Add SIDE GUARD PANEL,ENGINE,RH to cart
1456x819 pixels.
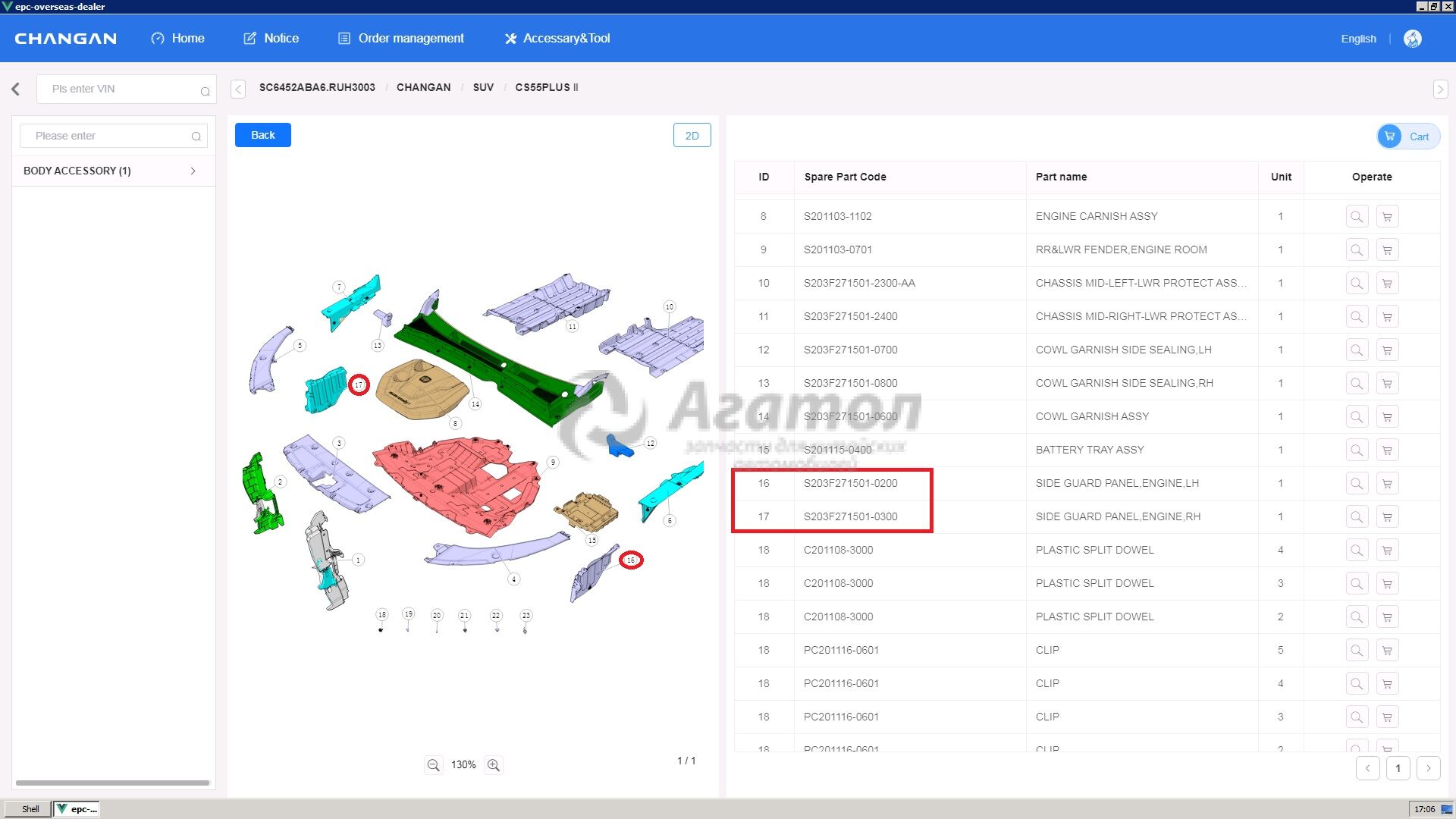(x=1387, y=517)
